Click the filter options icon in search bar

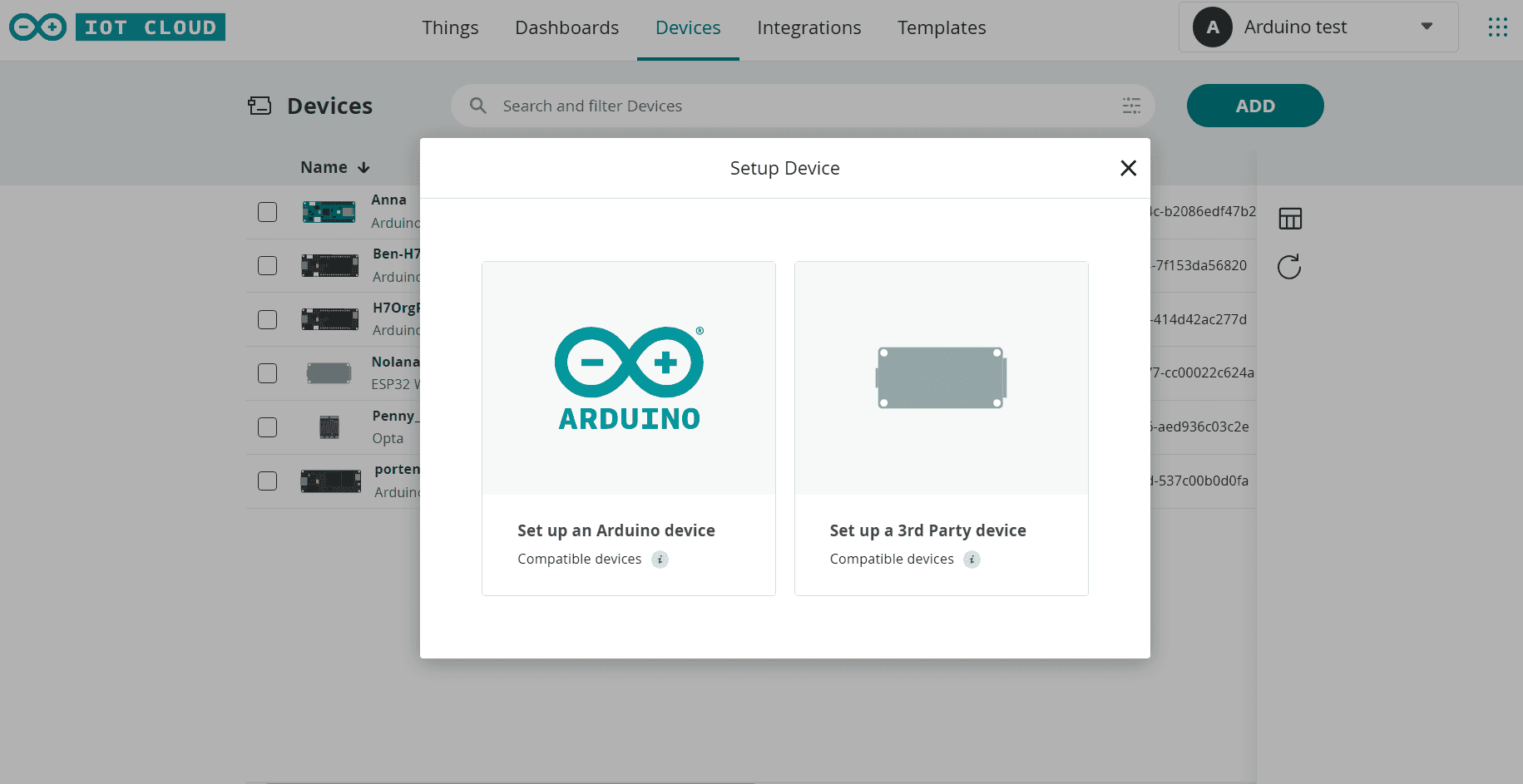click(1131, 106)
